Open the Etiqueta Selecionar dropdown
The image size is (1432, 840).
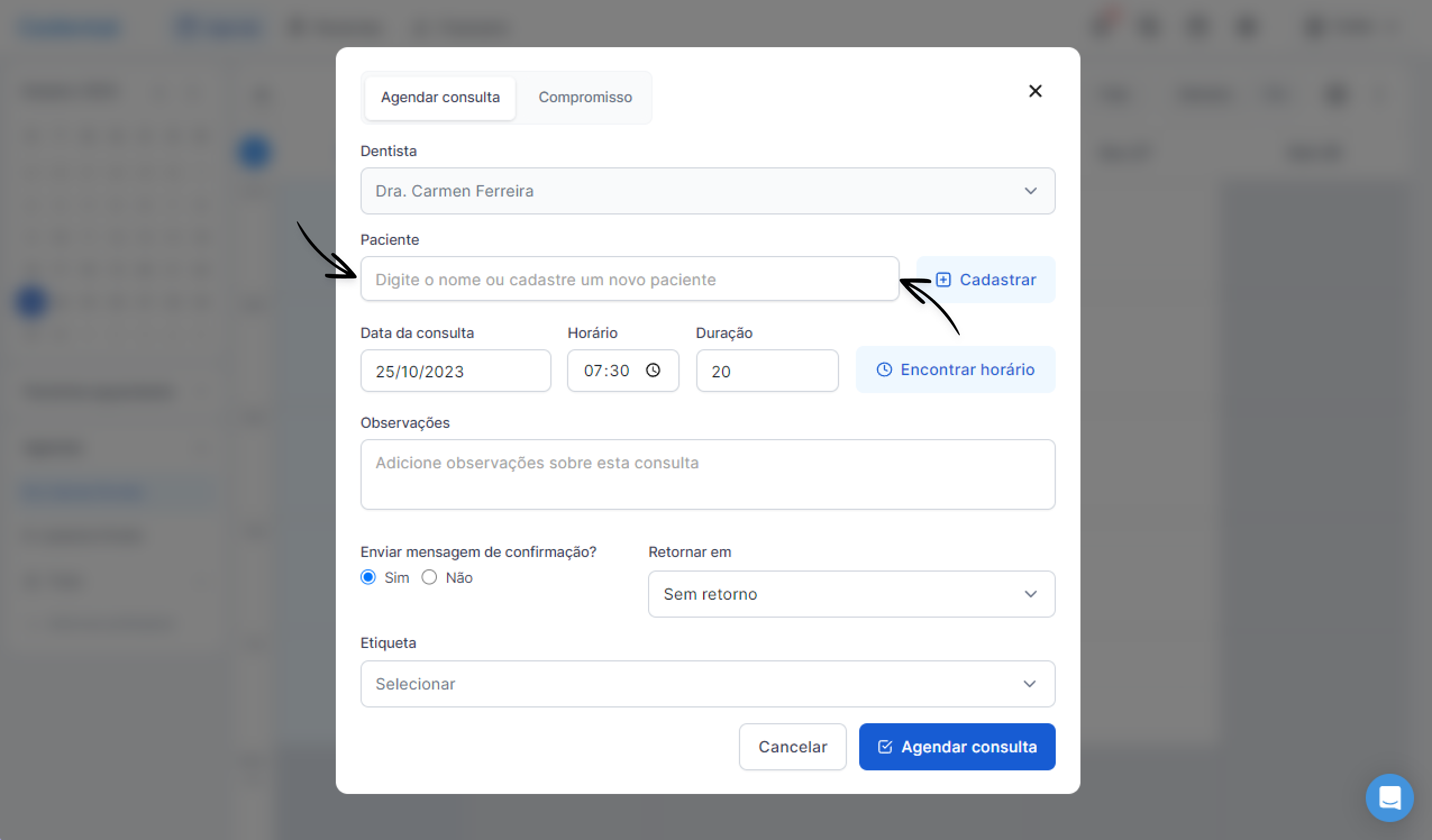point(708,684)
